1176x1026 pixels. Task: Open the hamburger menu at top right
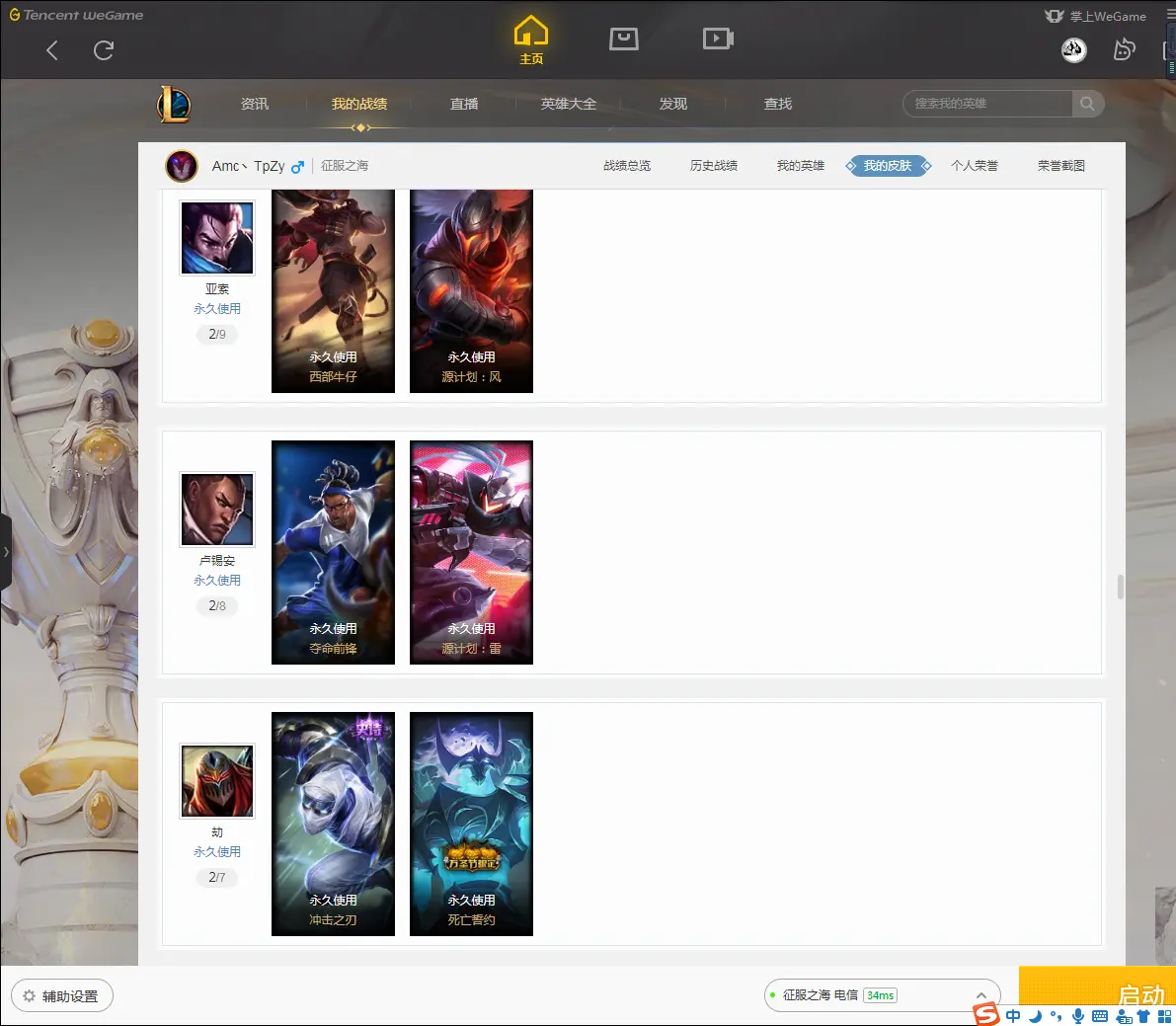[x=1170, y=15]
